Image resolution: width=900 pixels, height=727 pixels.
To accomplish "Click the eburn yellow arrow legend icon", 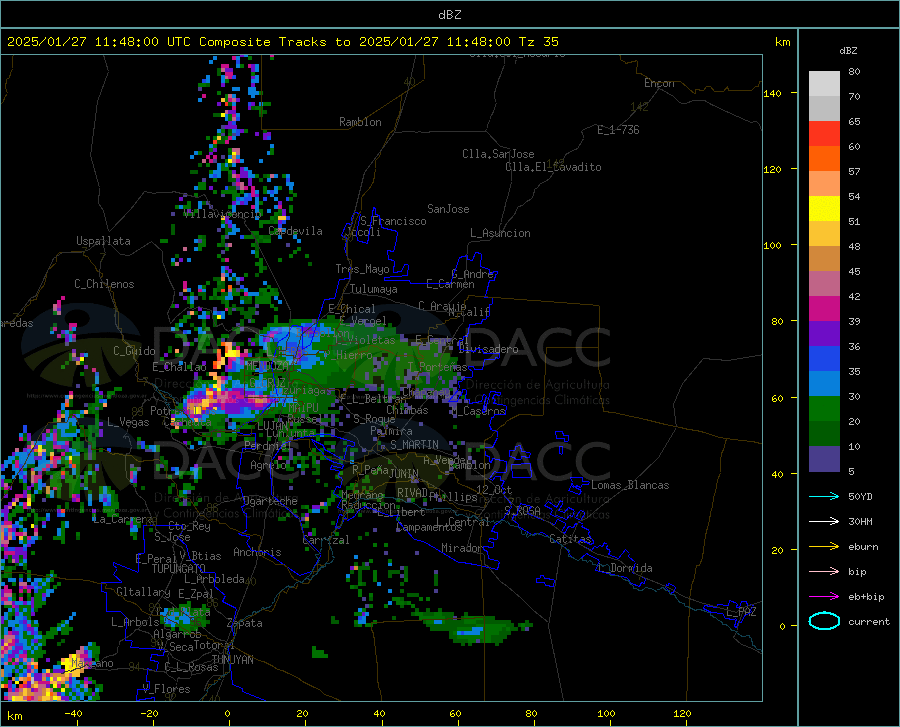I will (x=824, y=547).
